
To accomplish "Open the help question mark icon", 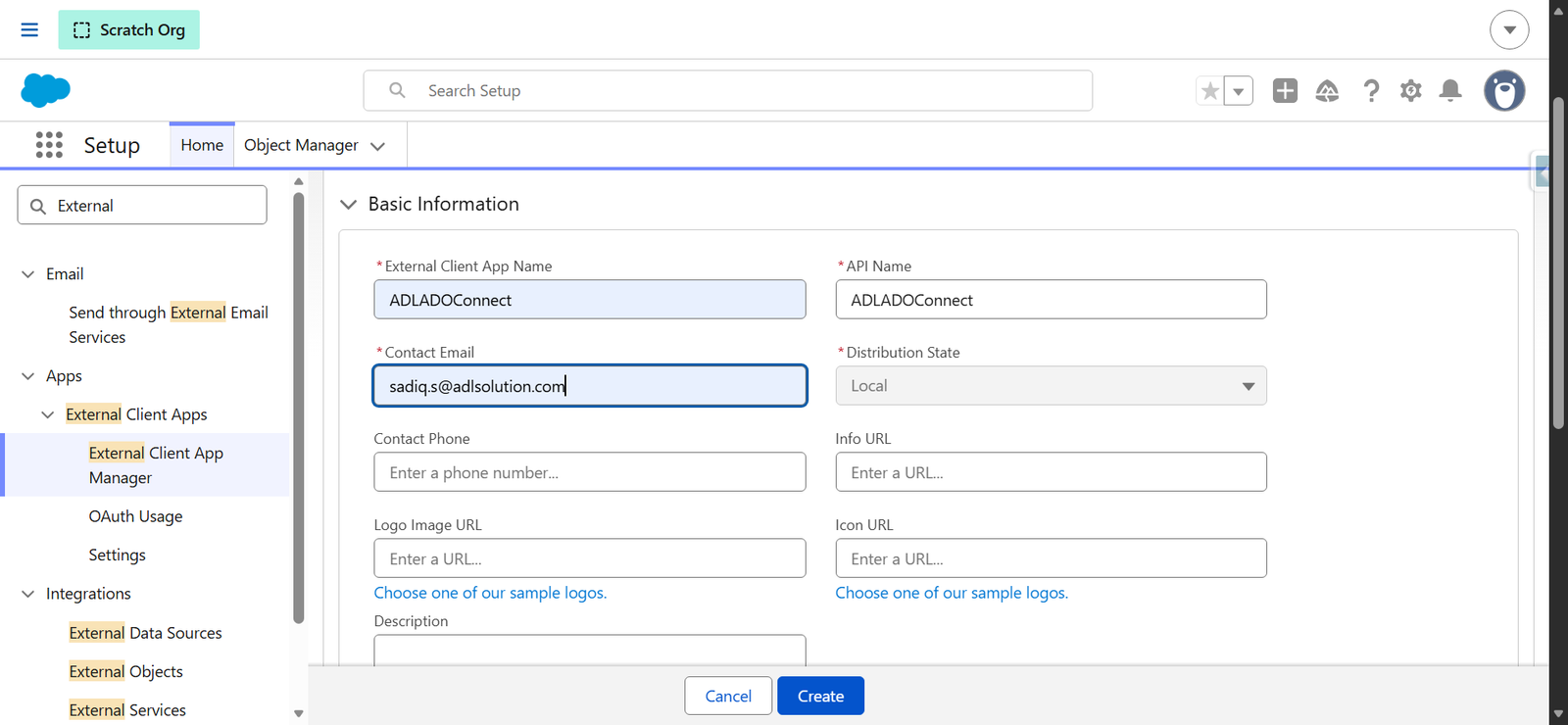I will [1371, 91].
